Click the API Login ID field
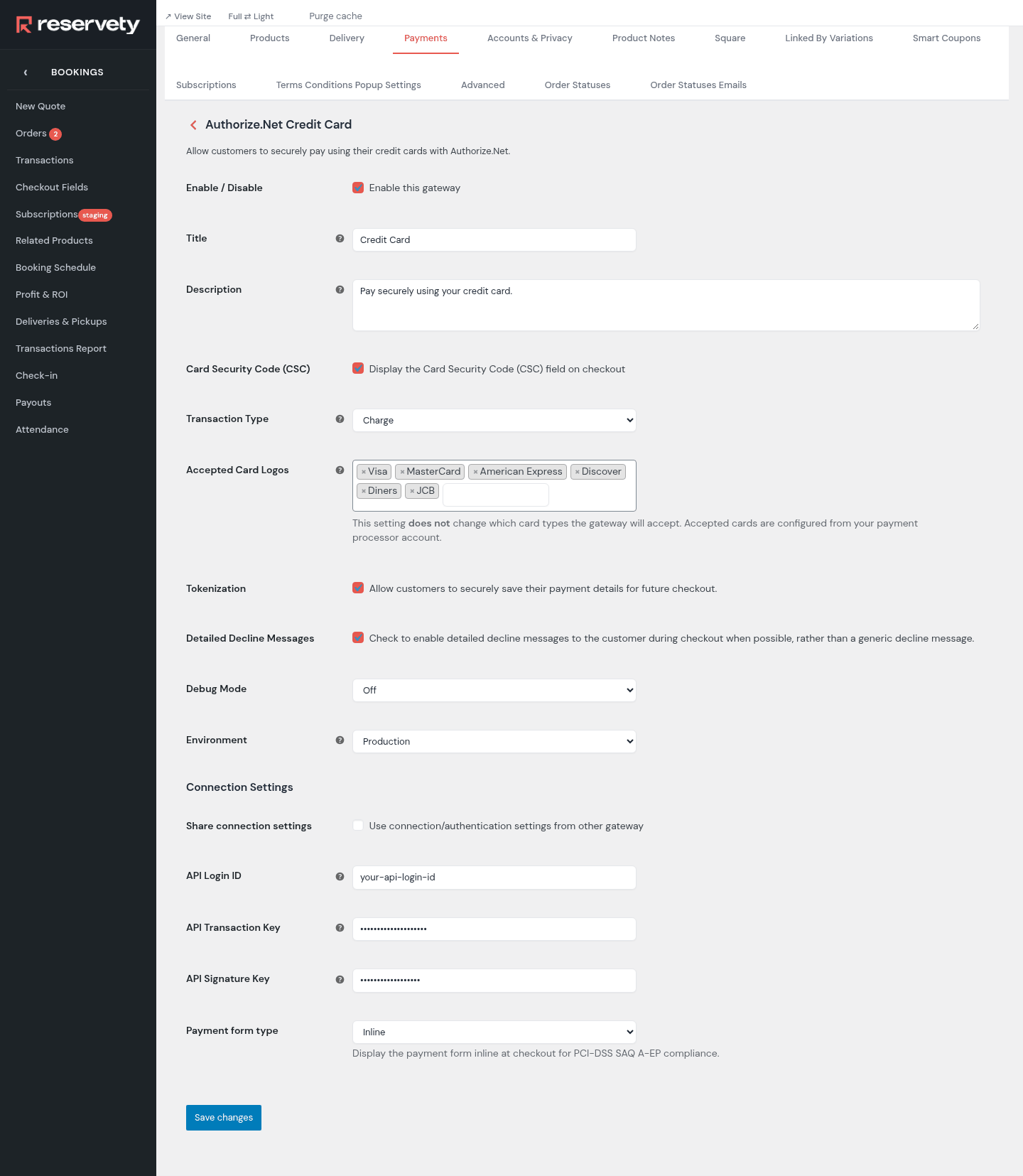The height and width of the screenshot is (1176, 1023). (x=494, y=878)
